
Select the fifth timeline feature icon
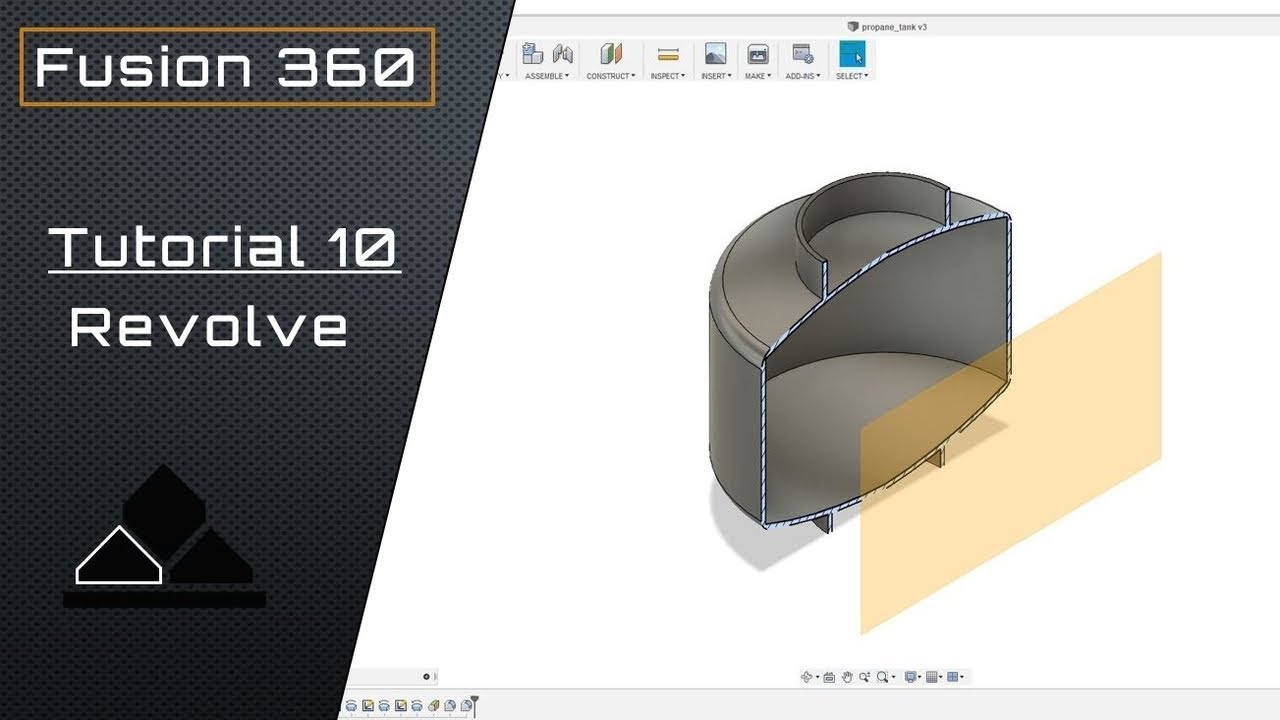coord(417,706)
